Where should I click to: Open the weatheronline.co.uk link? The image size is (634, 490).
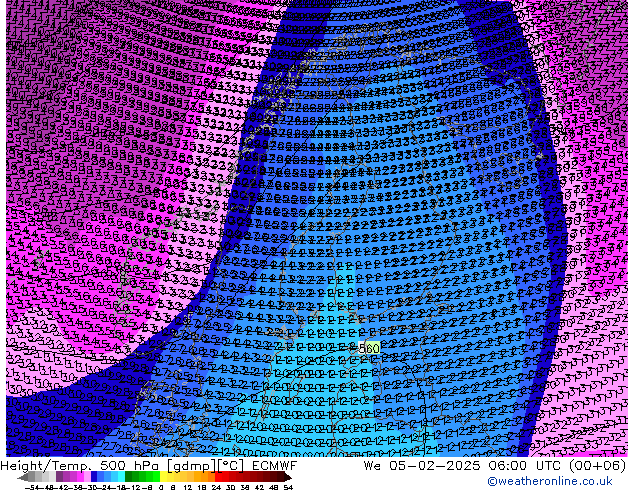(549, 481)
